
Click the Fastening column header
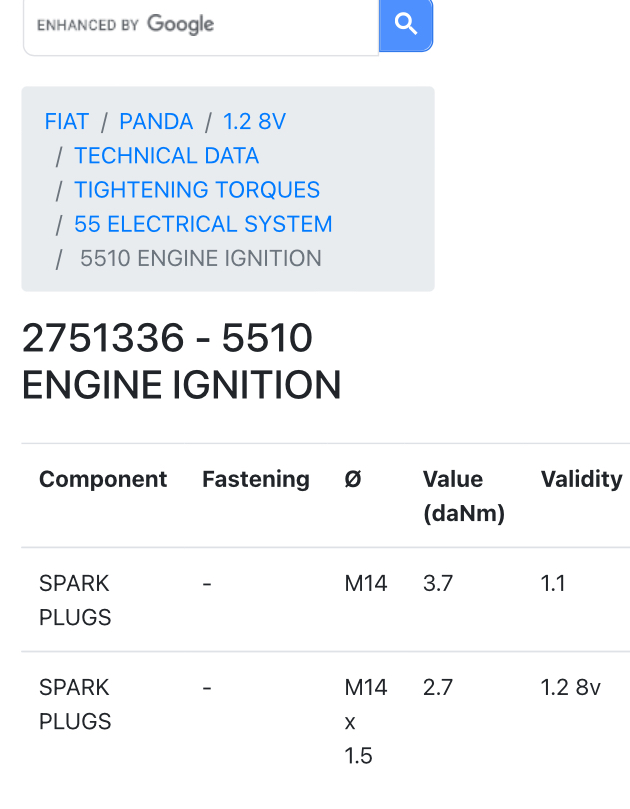[255, 479]
